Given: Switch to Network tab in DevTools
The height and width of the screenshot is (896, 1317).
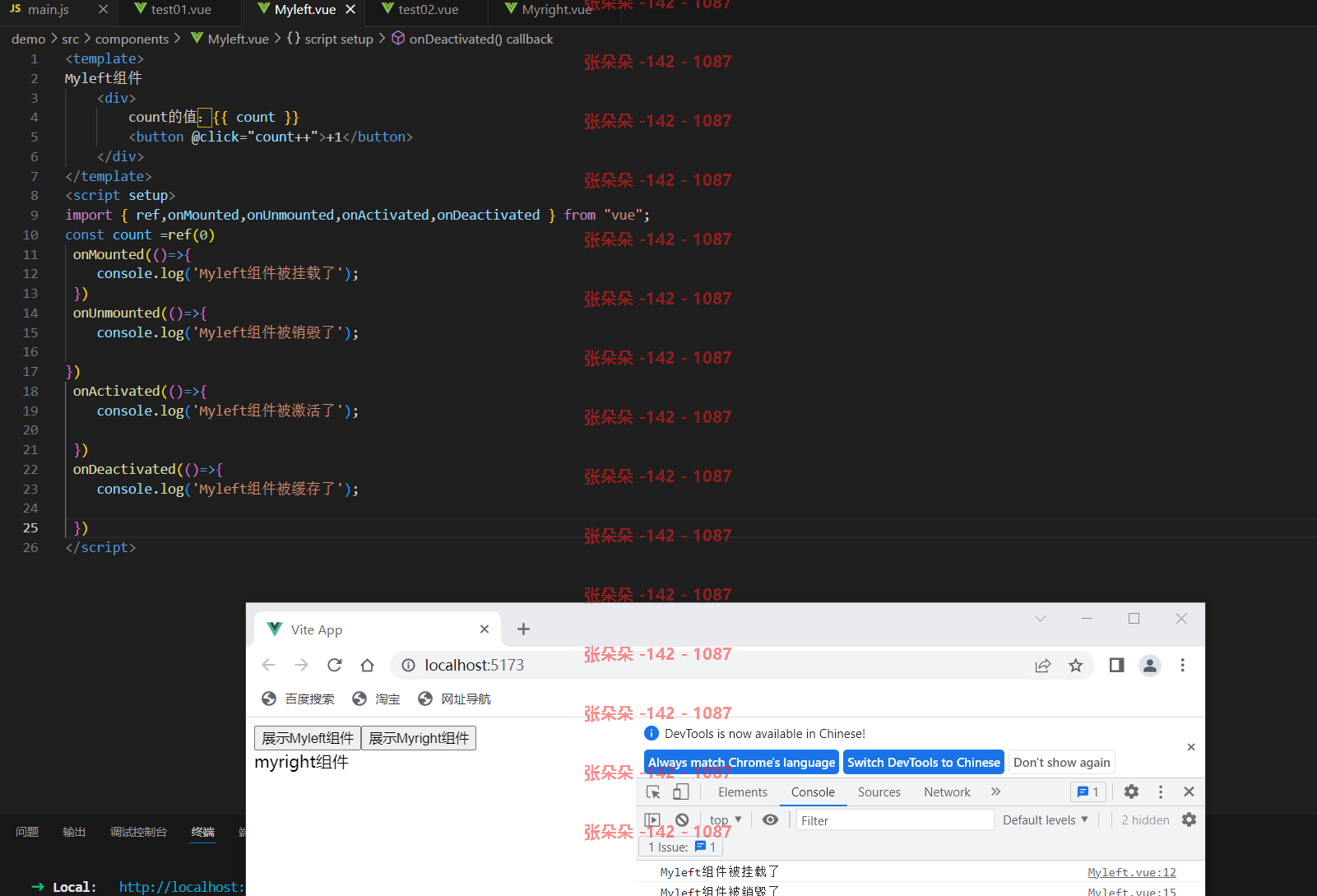Looking at the screenshot, I should (947, 792).
